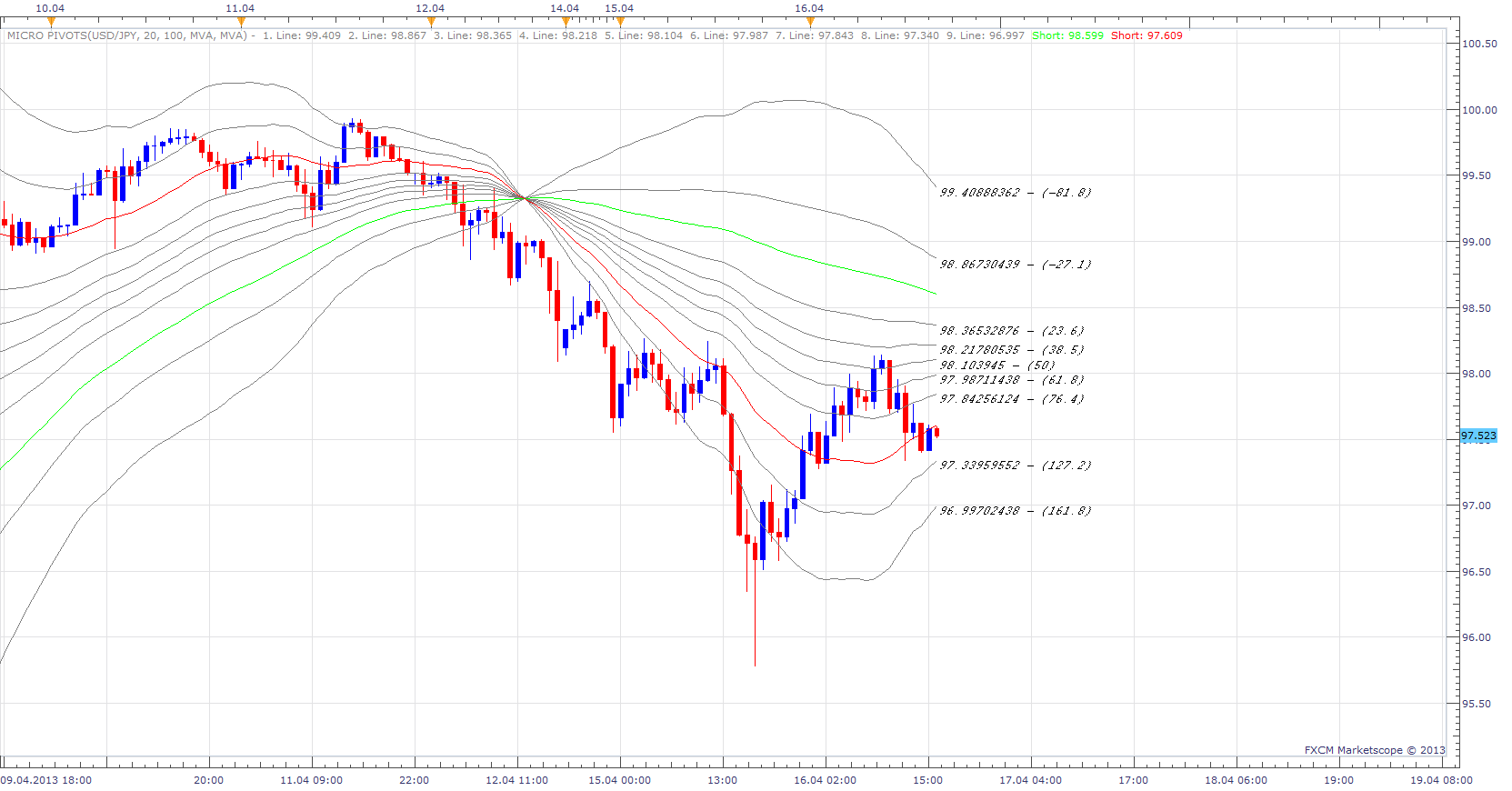Click time axis label '19:00'
Viewport: 1512px width, 791px height.
coord(1339,780)
